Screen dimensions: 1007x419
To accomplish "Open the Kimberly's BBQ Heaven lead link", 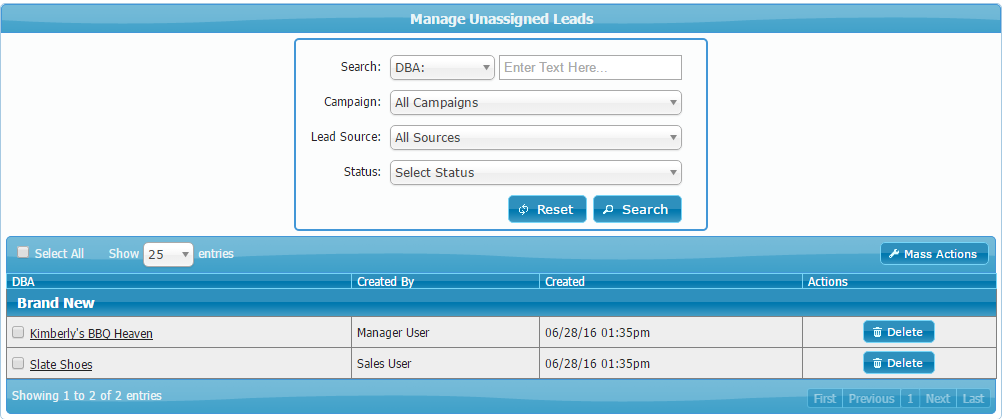I will click(x=91, y=333).
